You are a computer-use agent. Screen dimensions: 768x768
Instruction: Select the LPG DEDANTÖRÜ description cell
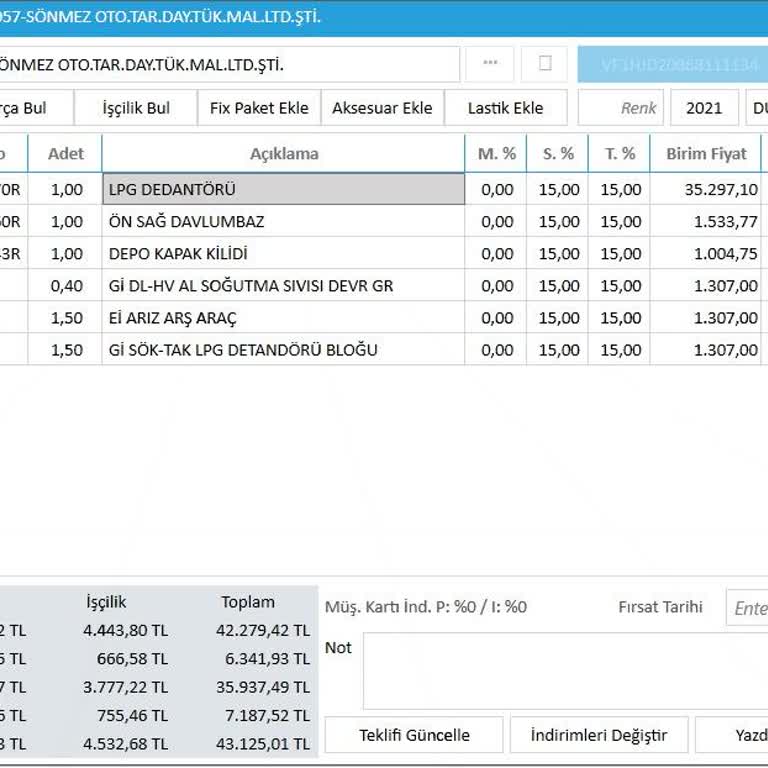[x=284, y=190]
